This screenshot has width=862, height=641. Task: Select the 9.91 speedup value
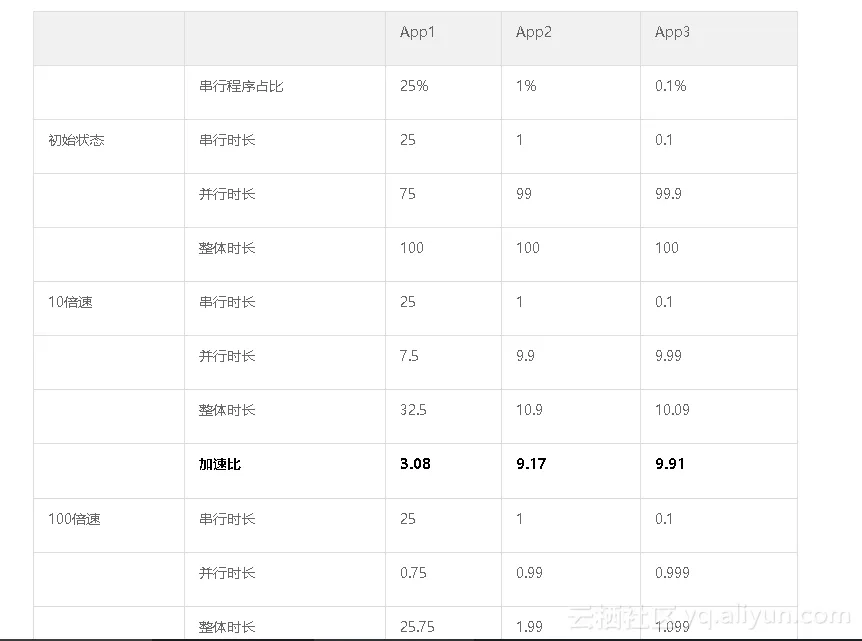tap(670, 464)
